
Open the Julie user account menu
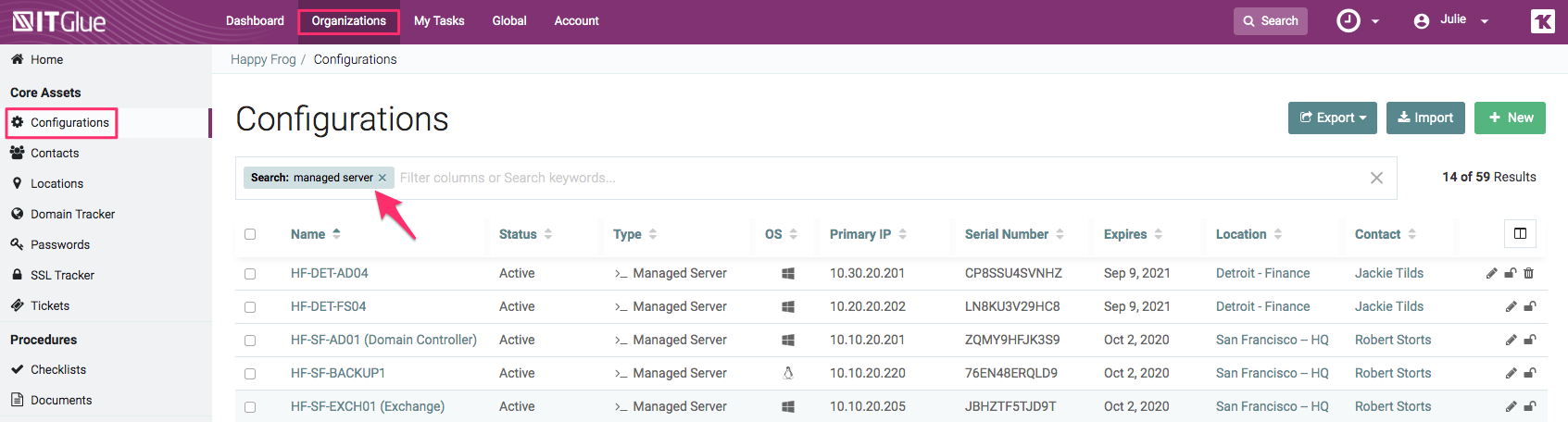(x=1451, y=20)
